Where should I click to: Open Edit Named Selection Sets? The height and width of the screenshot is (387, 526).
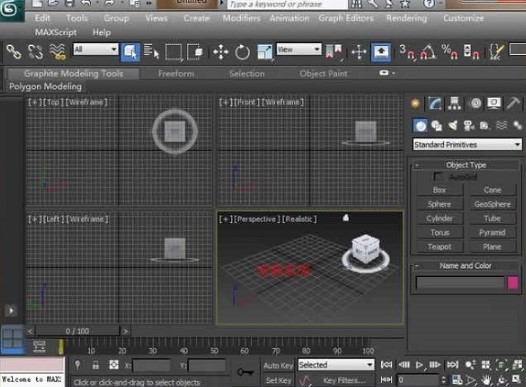click(x=496, y=52)
